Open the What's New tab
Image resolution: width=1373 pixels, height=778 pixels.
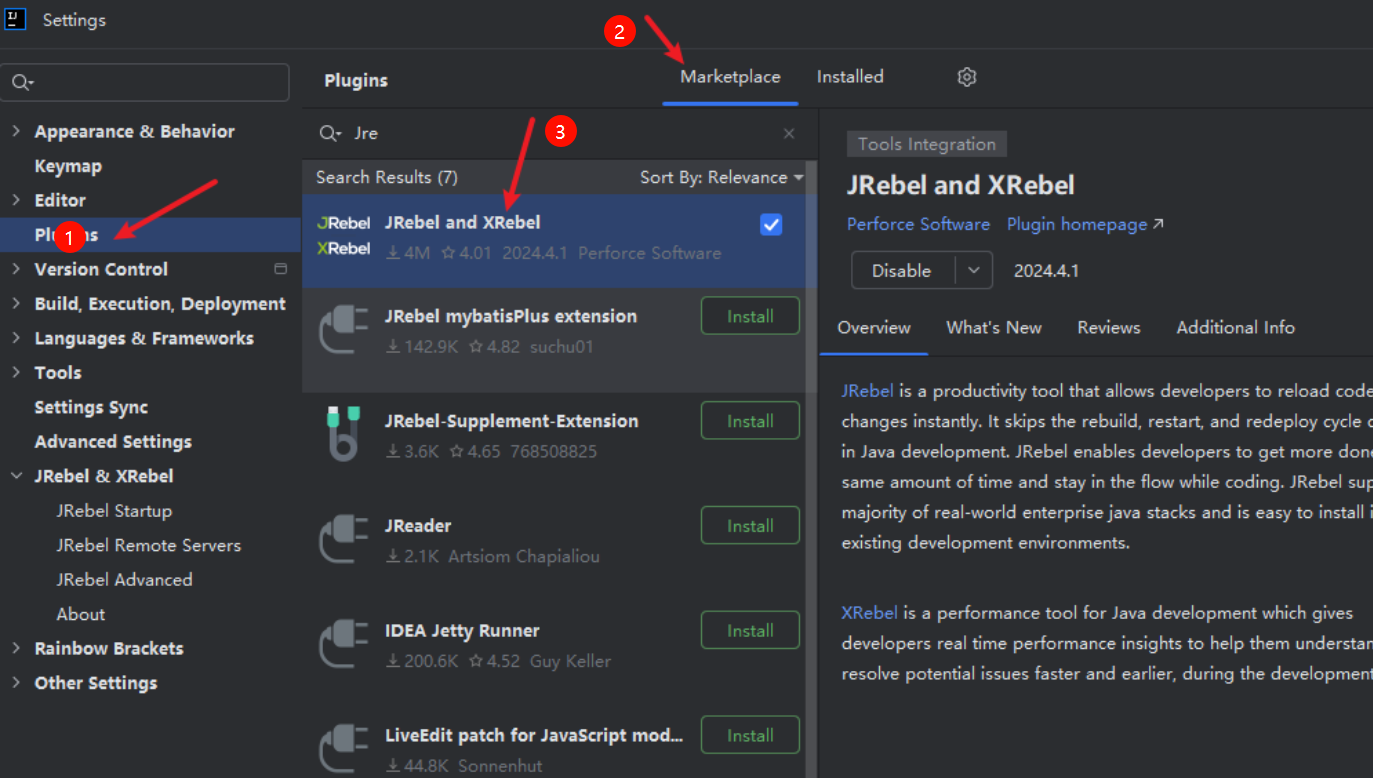tap(993, 327)
